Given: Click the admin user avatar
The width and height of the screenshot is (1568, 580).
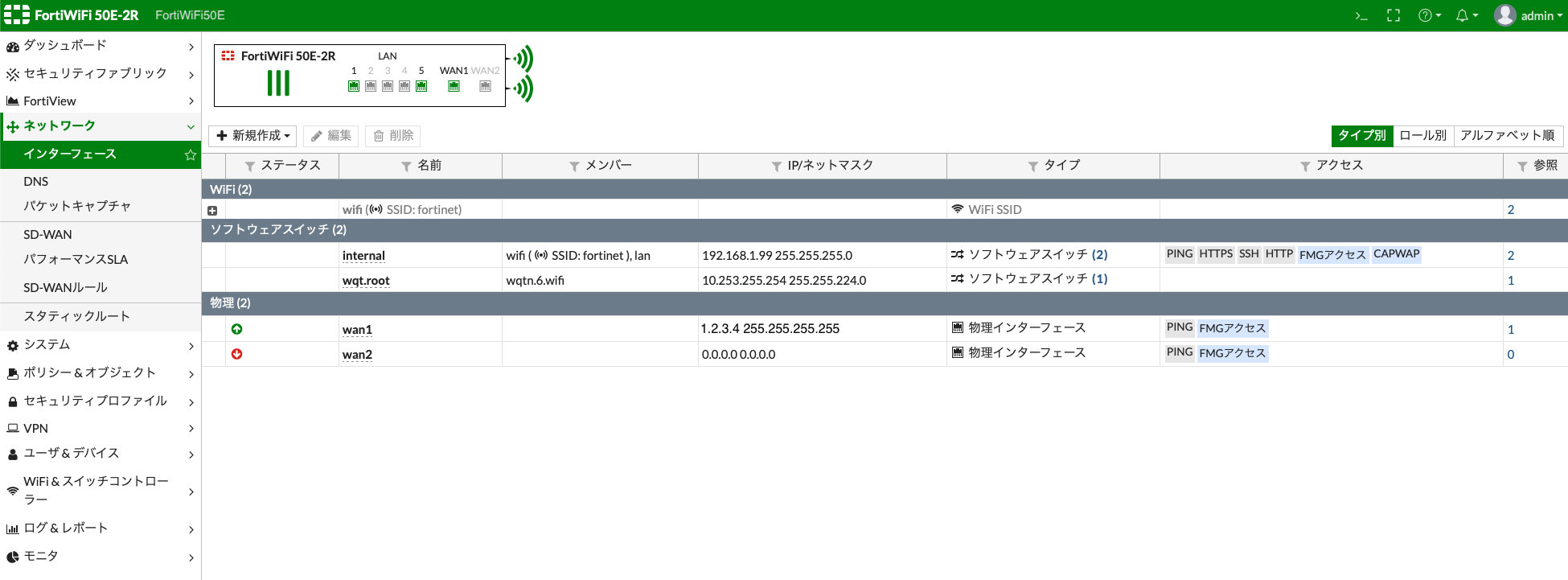Looking at the screenshot, I should [x=1504, y=15].
